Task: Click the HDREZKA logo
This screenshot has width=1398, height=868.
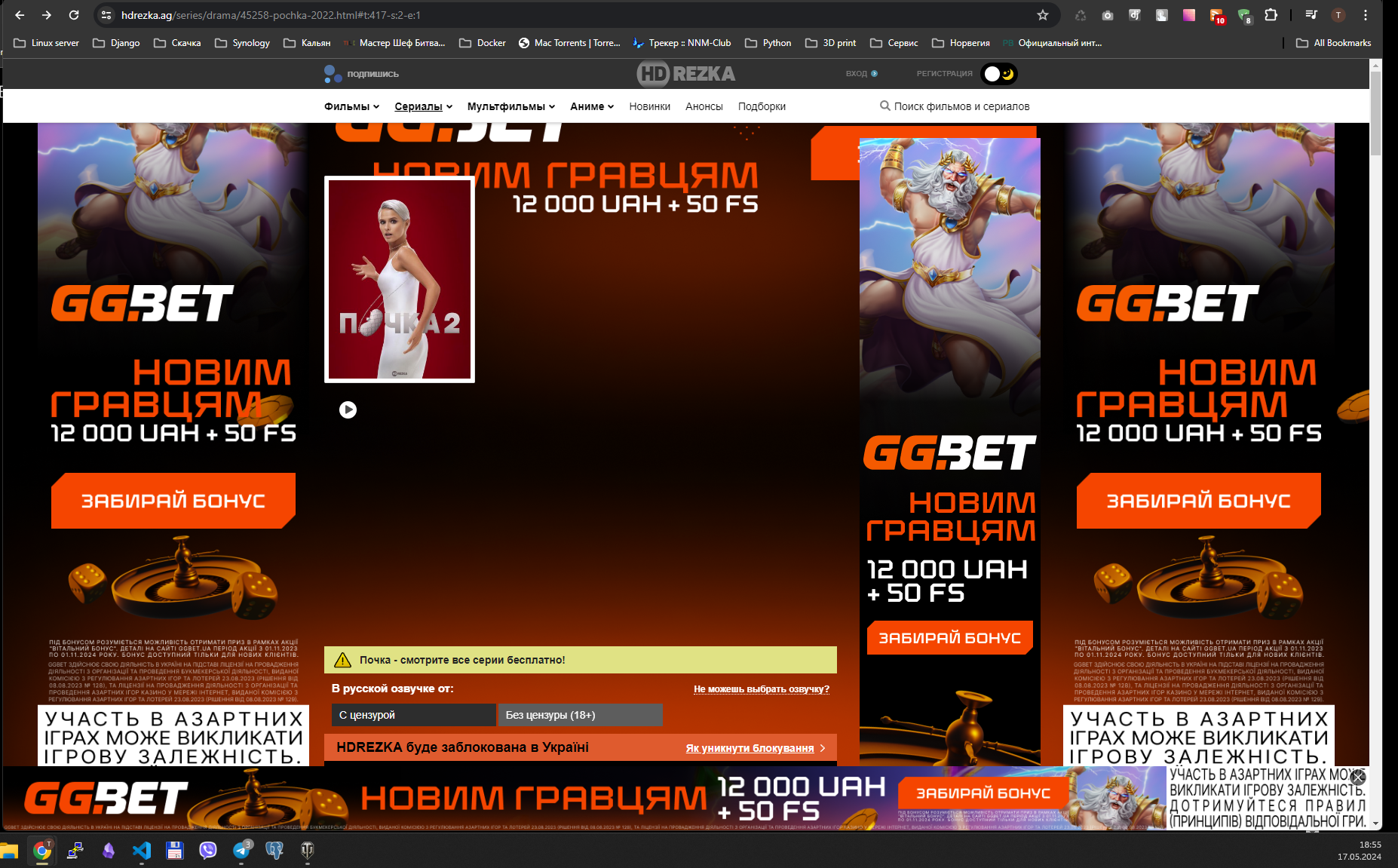Action: coord(685,73)
